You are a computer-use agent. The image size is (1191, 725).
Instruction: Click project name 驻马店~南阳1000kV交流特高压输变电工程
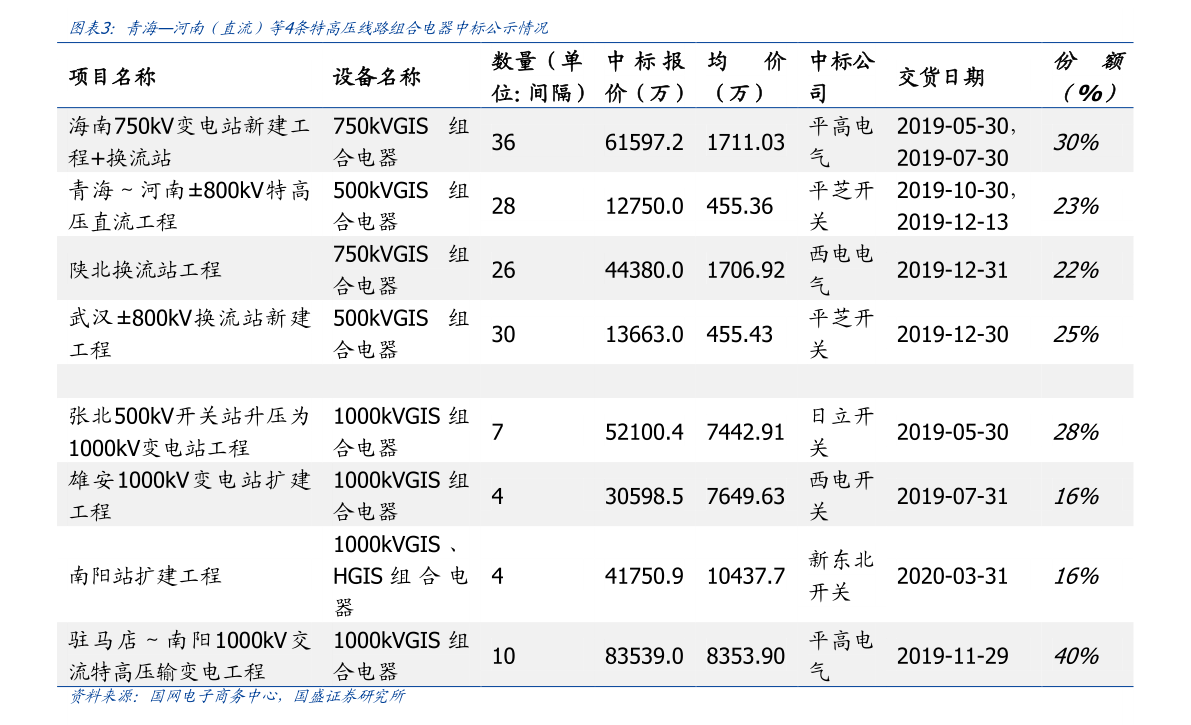[189, 656]
